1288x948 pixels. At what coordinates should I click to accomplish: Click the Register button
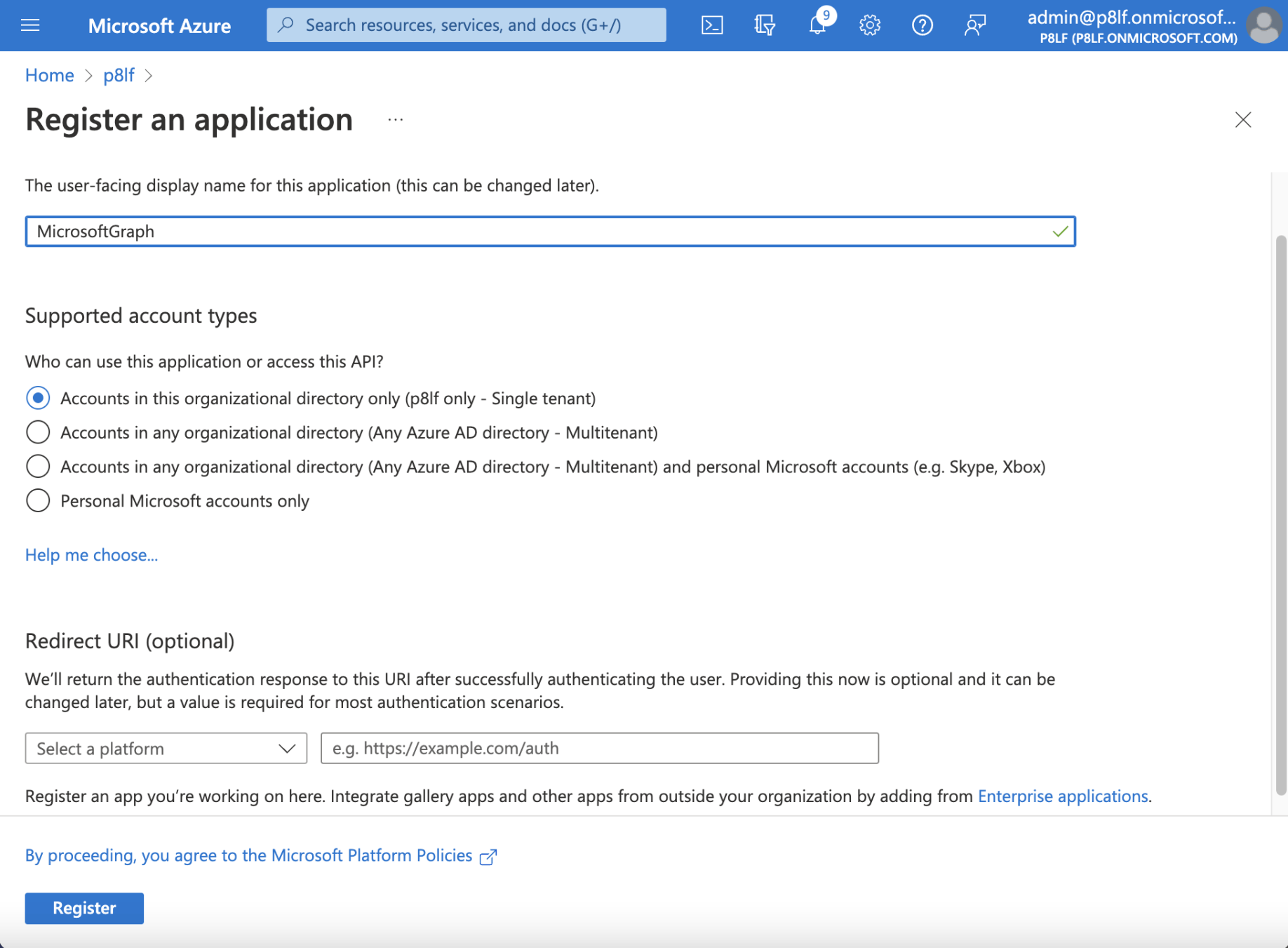[x=84, y=908]
